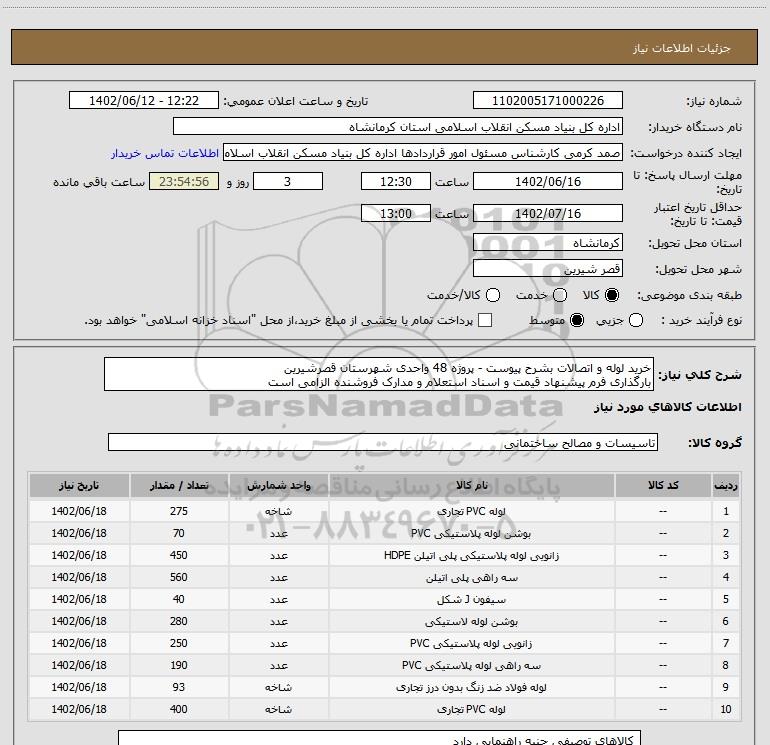This screenshot has height=745, width=770.
Task: Select row 10 item لوله PVC تجاری
Action: [x=471, y=710]
